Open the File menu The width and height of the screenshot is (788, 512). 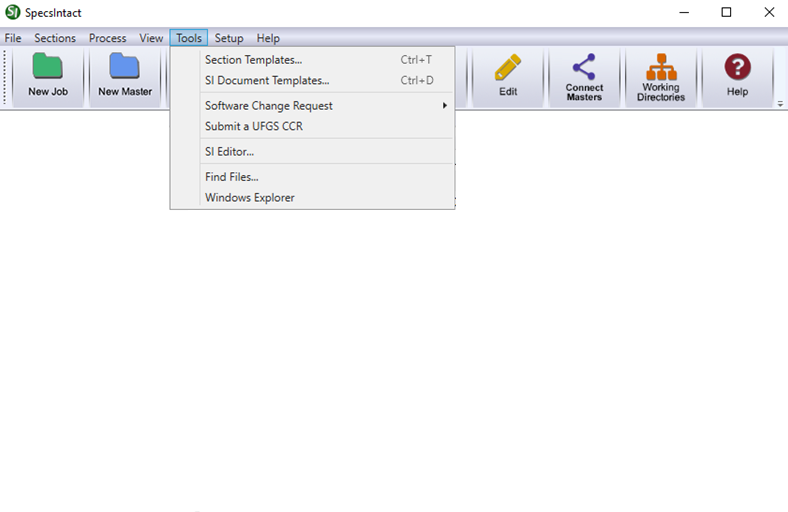(13, 38)
